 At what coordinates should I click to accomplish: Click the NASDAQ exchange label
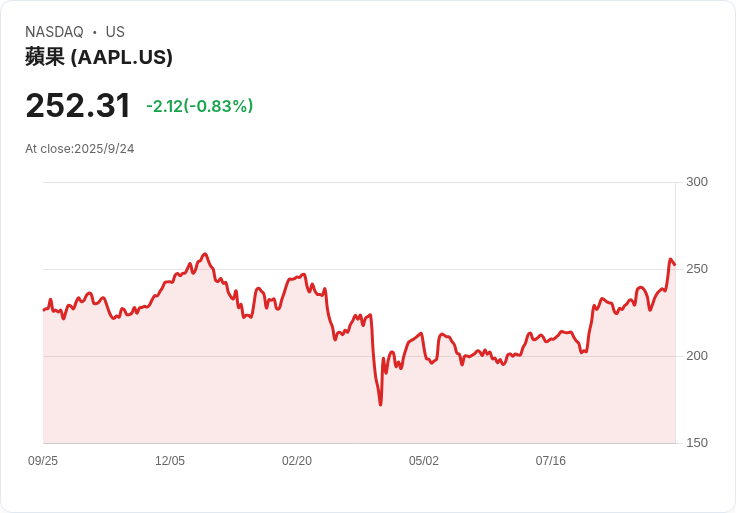(54, 32)
